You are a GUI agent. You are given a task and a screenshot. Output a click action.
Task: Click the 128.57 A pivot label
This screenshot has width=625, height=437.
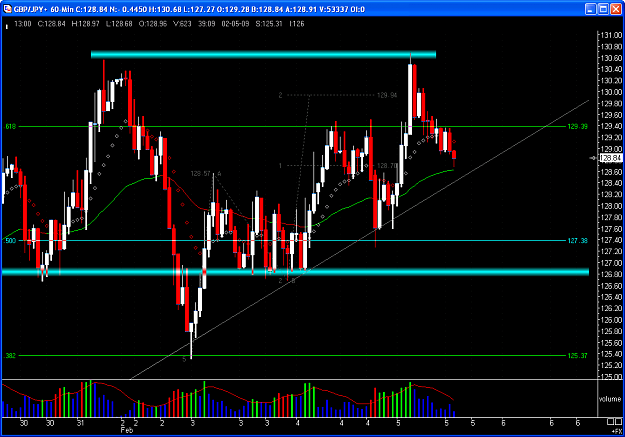click(x=206, y=174)
